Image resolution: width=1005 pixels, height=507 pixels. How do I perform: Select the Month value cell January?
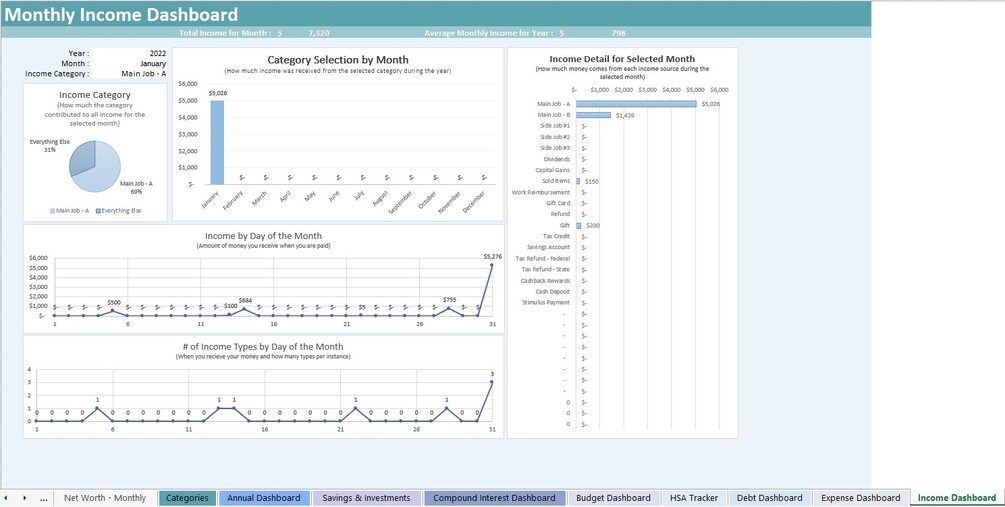click(129, 64)
